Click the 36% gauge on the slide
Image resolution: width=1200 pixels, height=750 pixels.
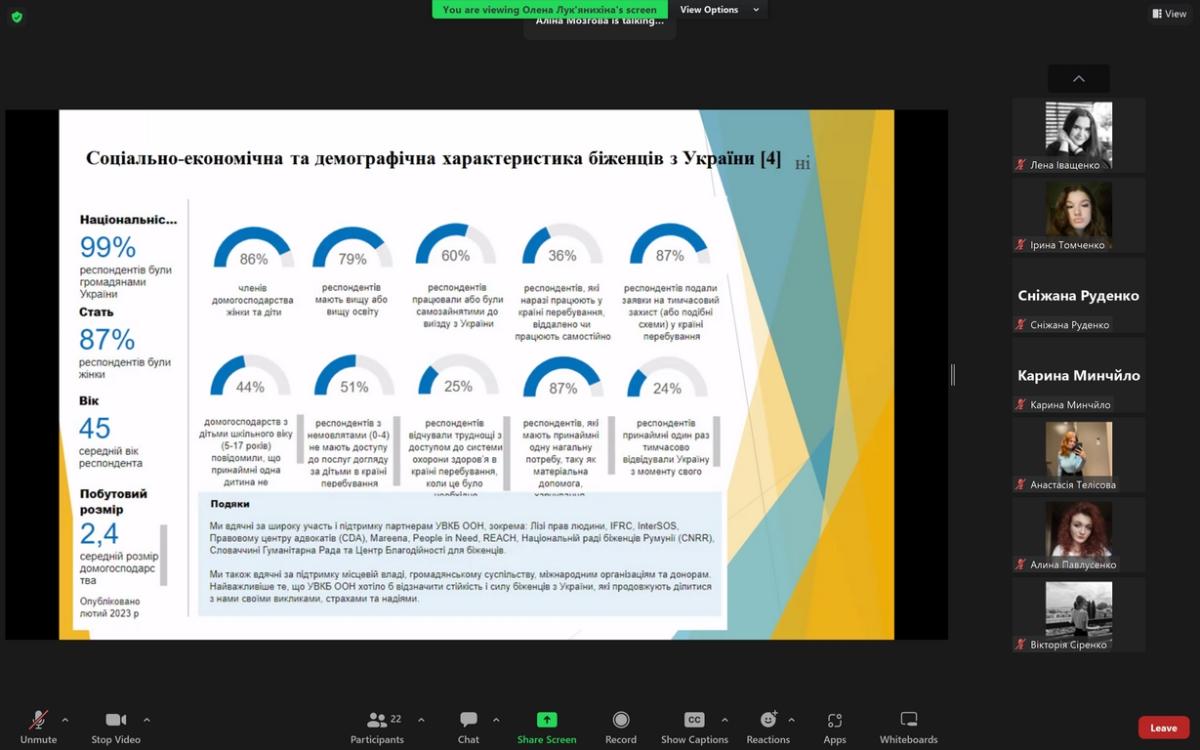[x=562, y=245]
